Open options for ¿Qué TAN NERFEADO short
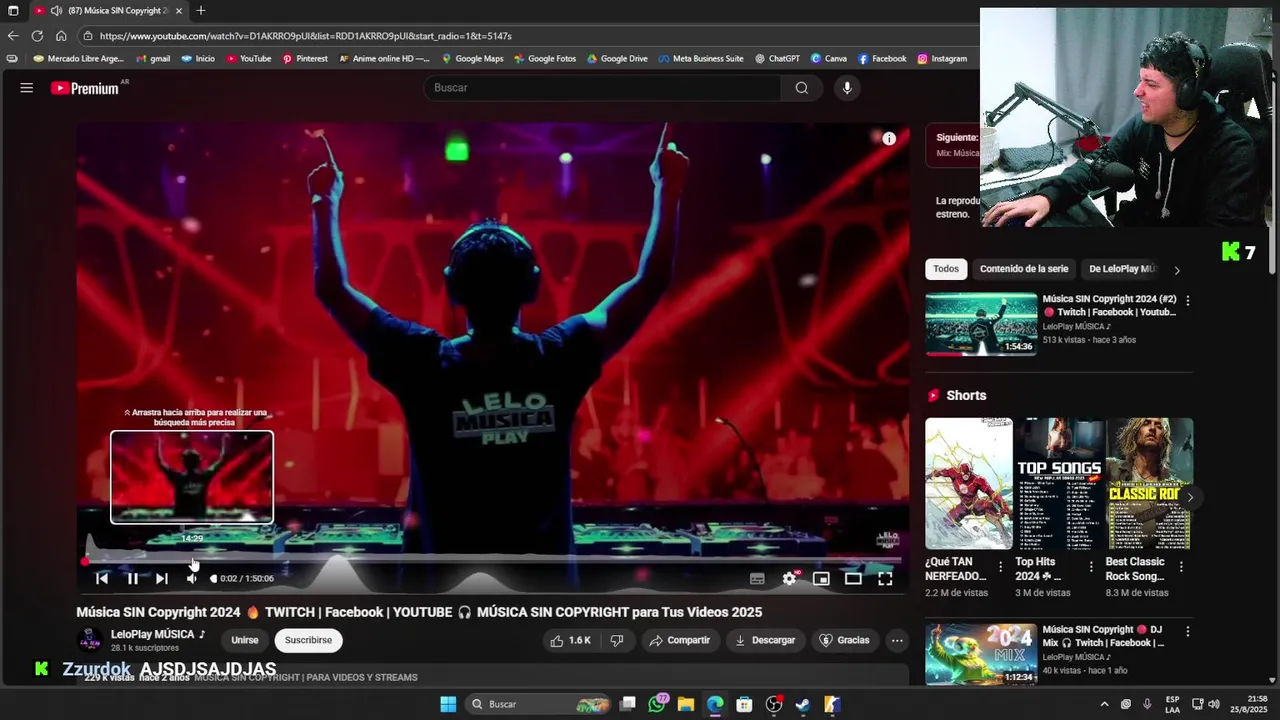The image size is (1280, 720). [x=1000, y=567]
